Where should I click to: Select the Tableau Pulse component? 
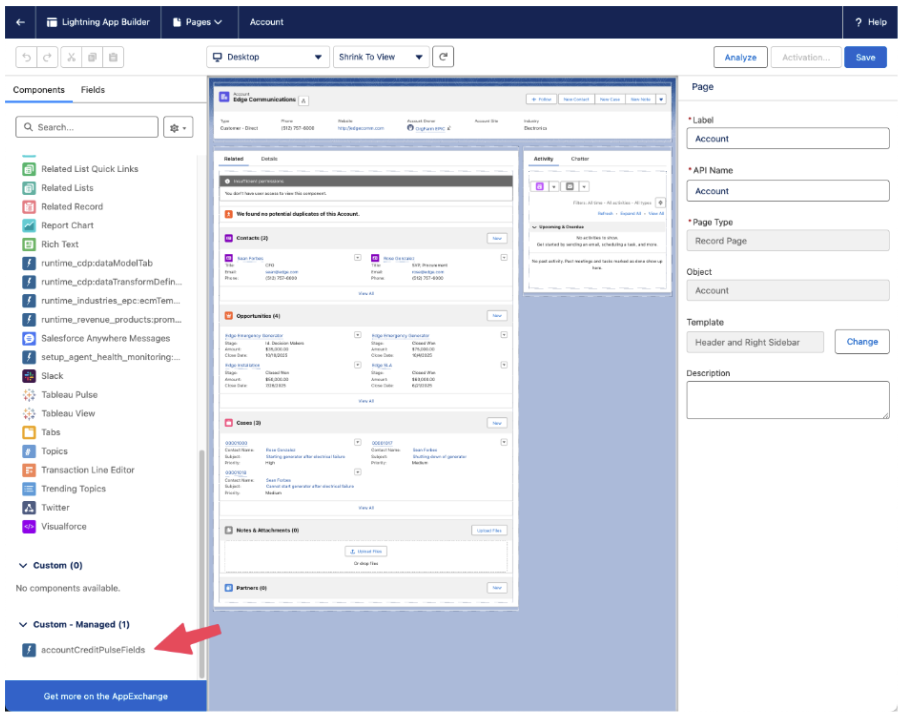click(x=60, y=395)
